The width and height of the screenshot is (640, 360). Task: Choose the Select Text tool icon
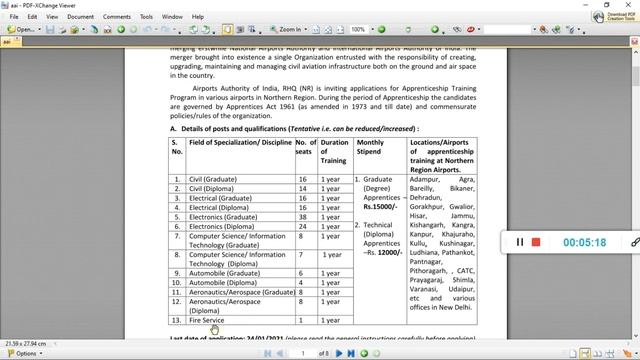(252, 29)
